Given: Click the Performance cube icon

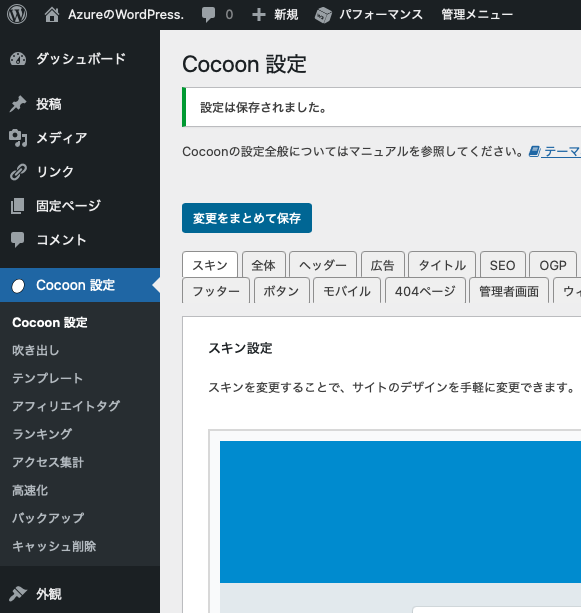Looking at the screenshot, I should [x=323, y=15].
